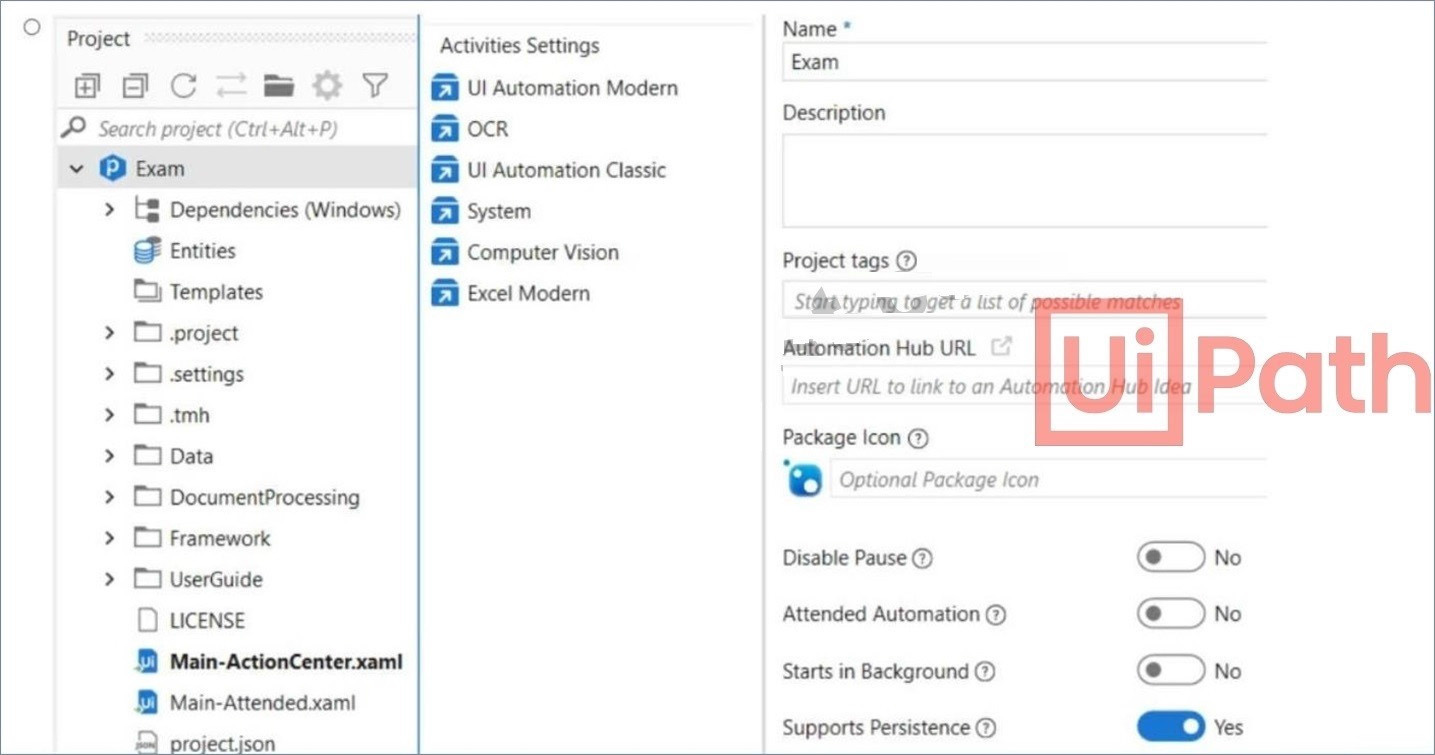This screenshot has width=1435, height=755.
Task: Click the Expand All icon in Project toolbar
Action: [87, 87]
